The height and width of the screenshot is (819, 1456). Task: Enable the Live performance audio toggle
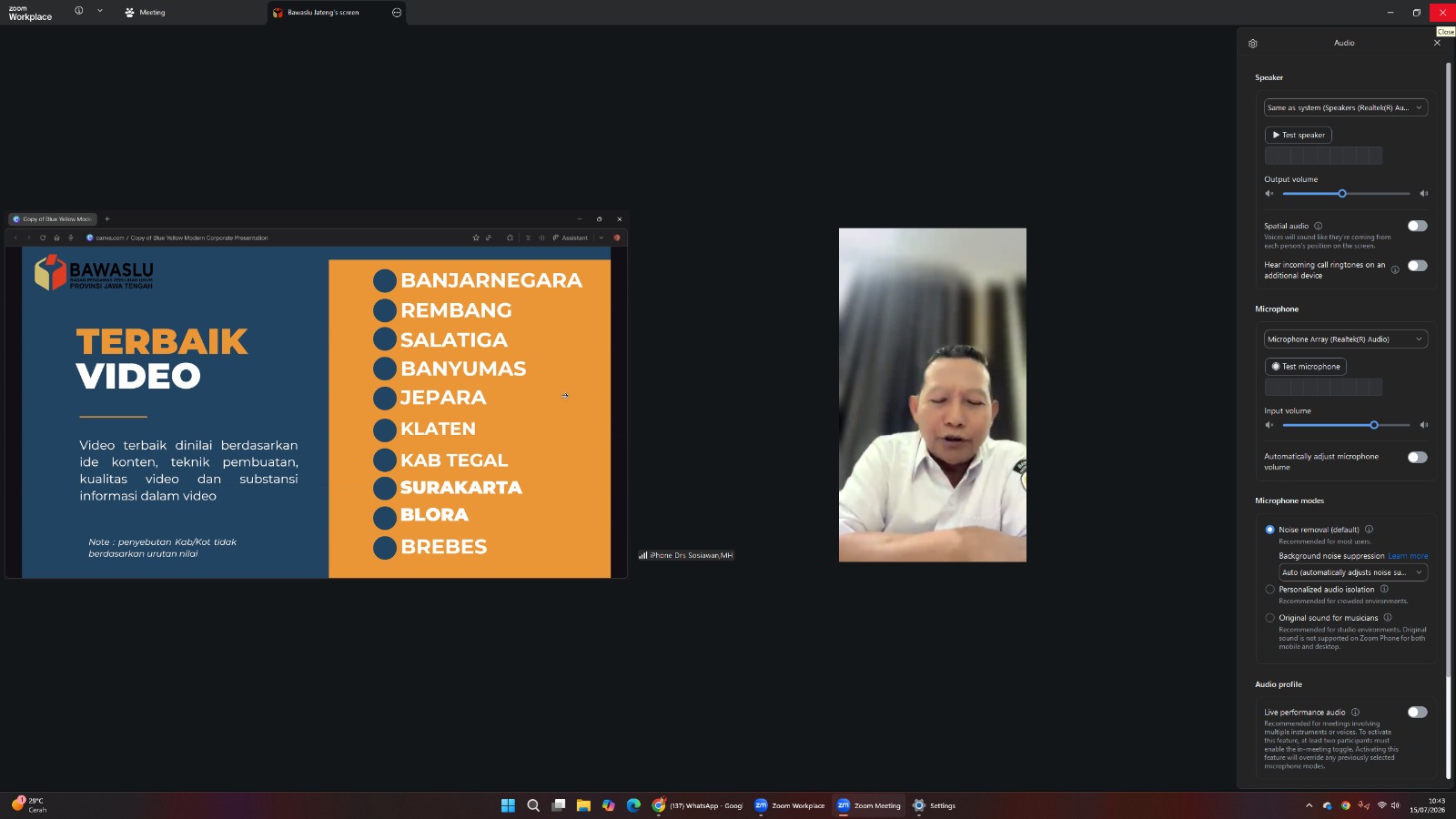coord(1418,713)
